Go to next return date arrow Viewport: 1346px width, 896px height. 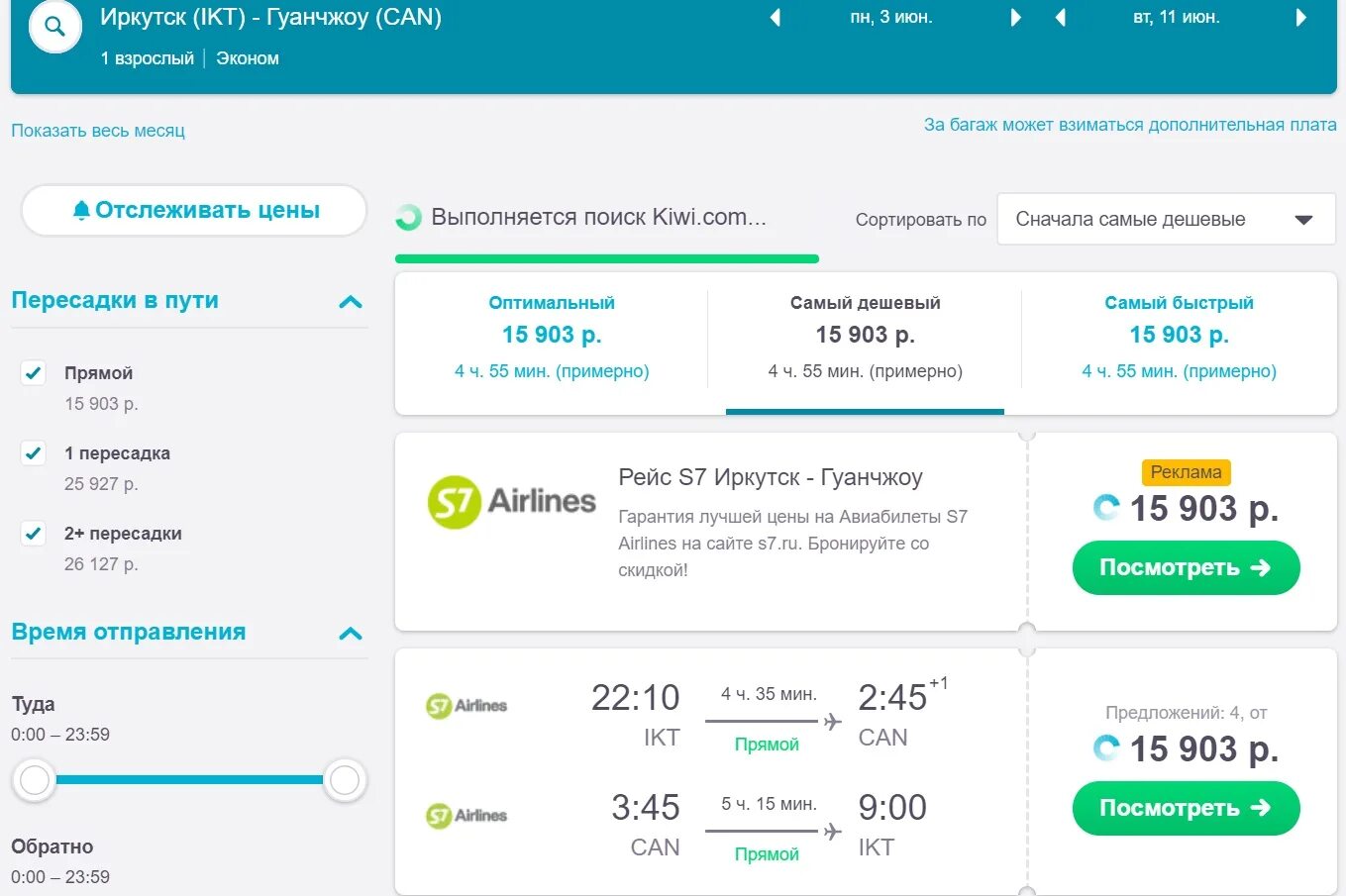(x=1301, y=18)
